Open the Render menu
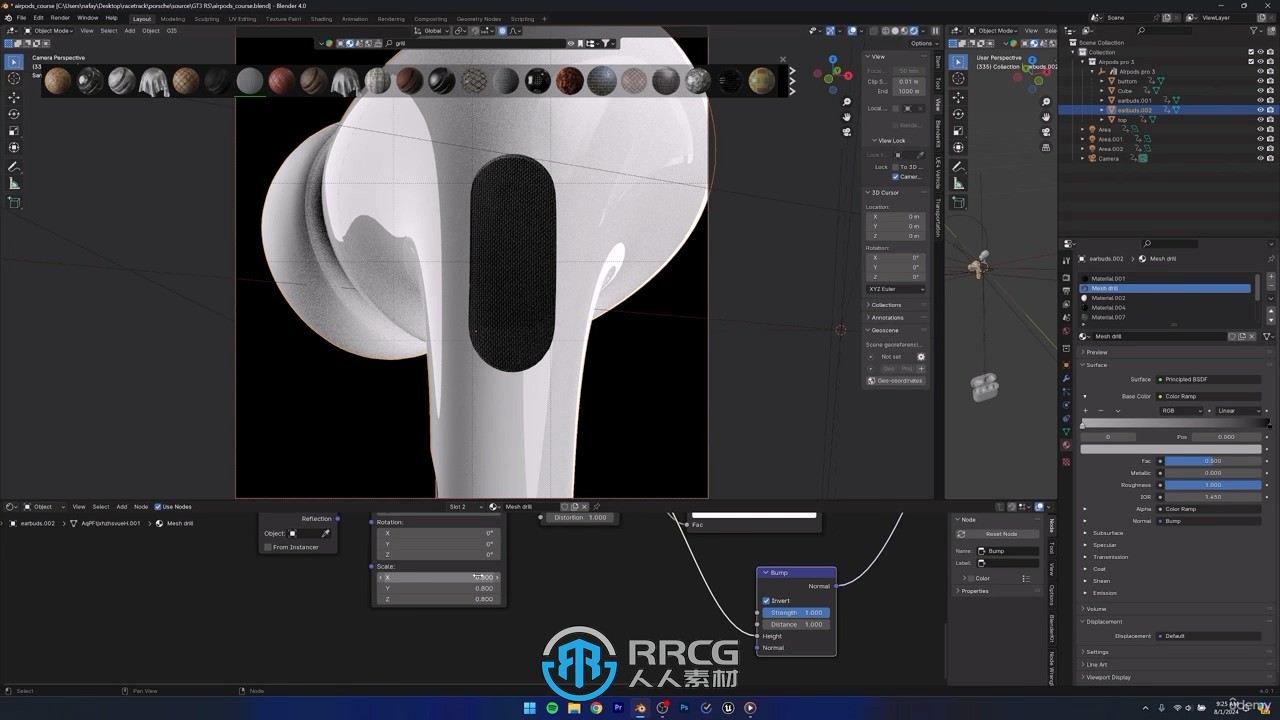This screenshot has width=1280, height=720. click(60, 18)
